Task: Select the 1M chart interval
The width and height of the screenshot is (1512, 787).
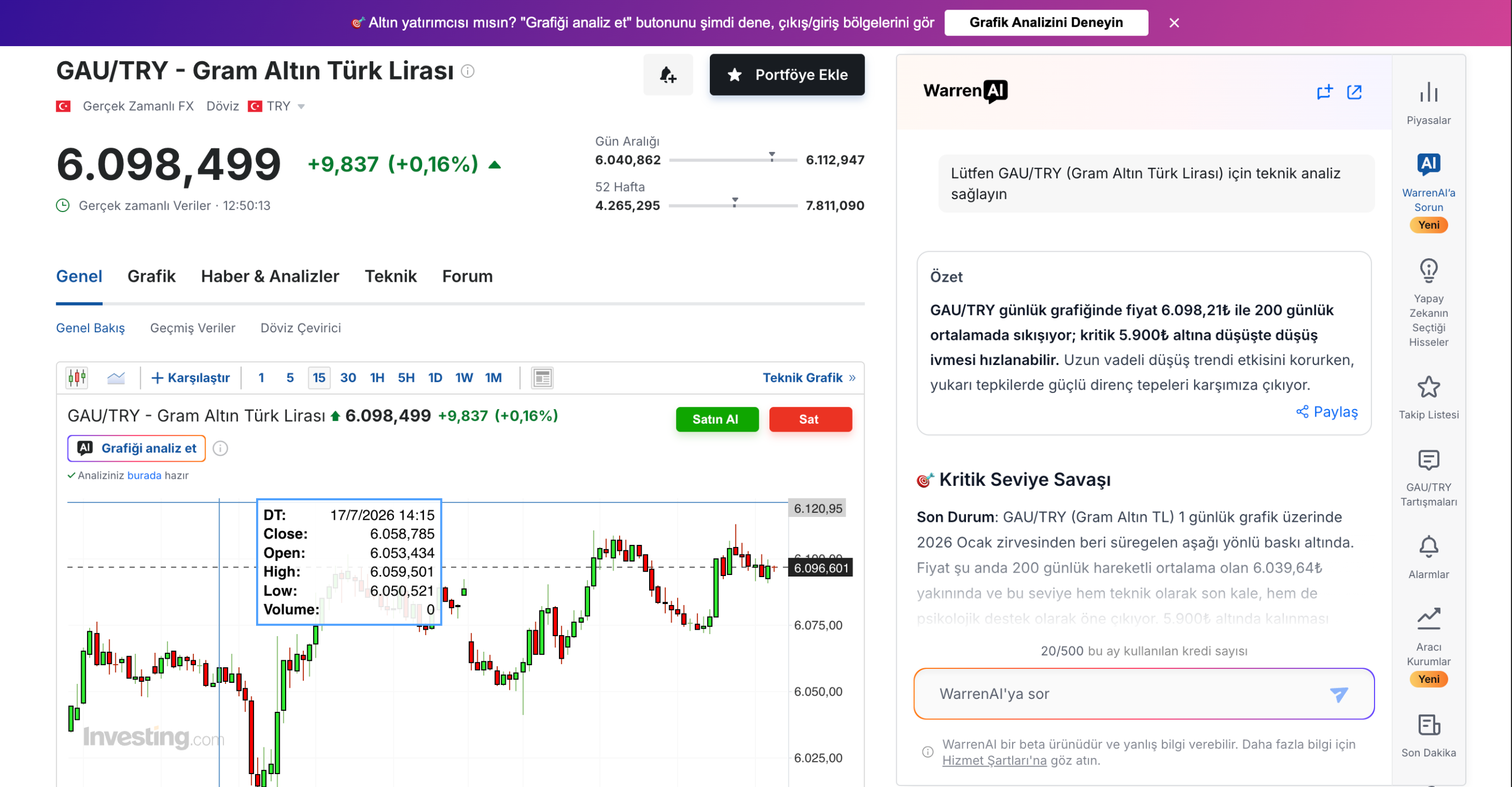Action: (493, 378)
